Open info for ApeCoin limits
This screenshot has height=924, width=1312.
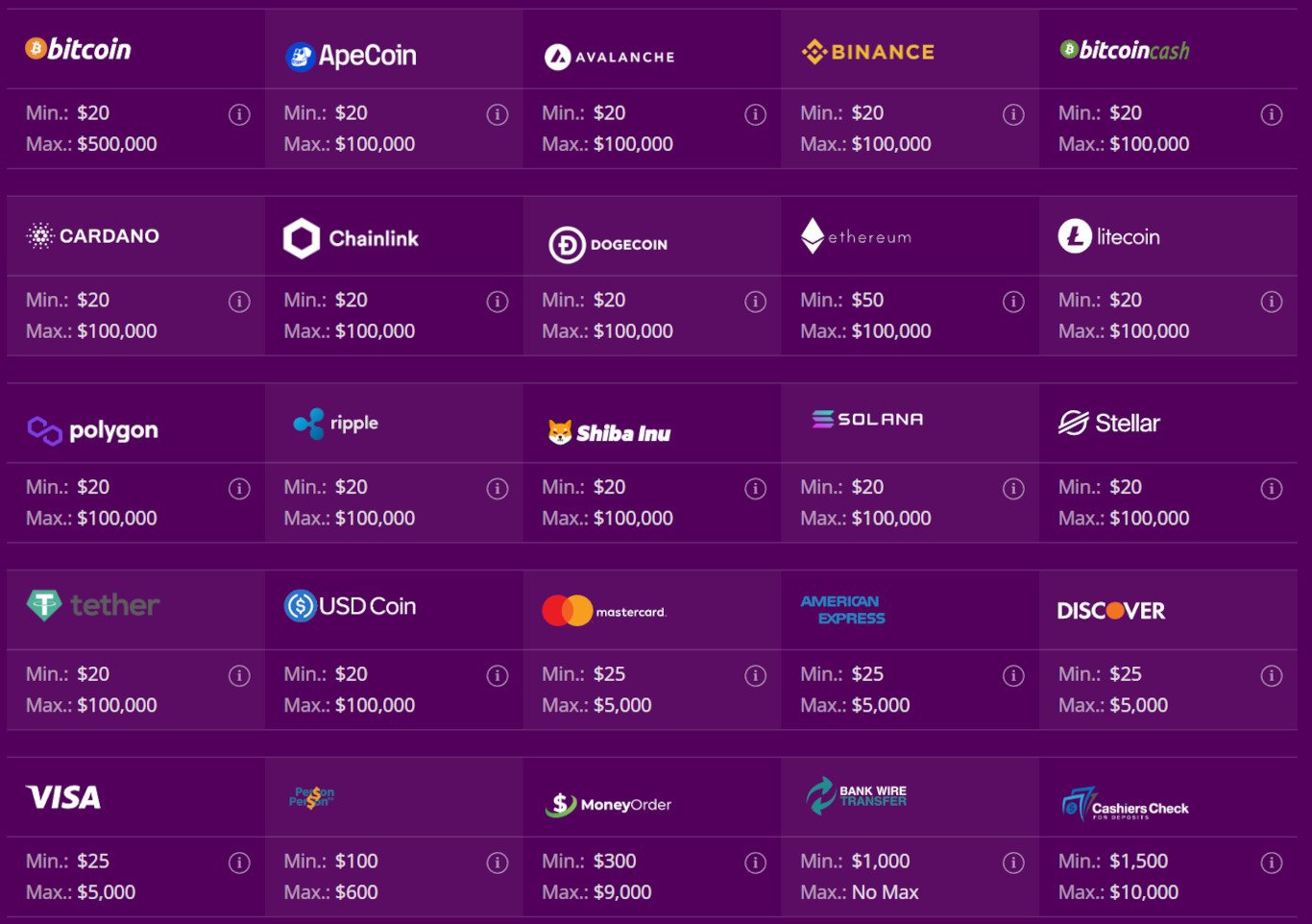coord(498,115)
